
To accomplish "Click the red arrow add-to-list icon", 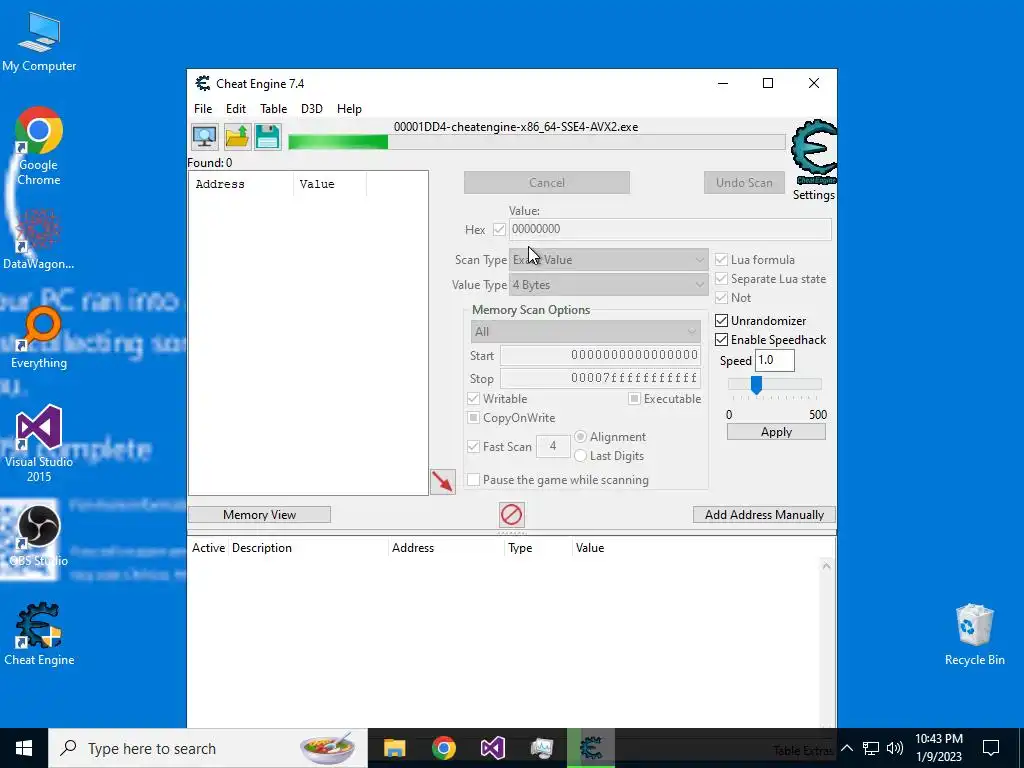I will coord(443,482).
